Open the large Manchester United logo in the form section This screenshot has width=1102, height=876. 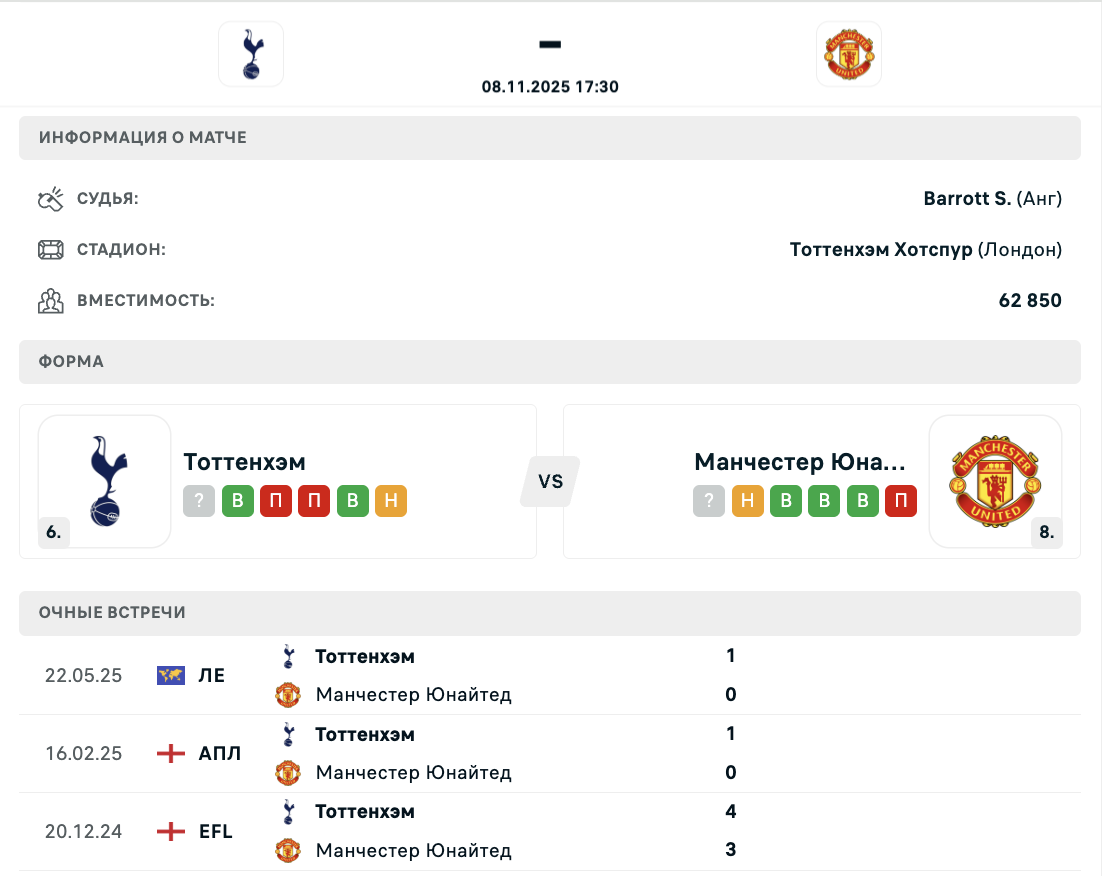pos(995,481)
